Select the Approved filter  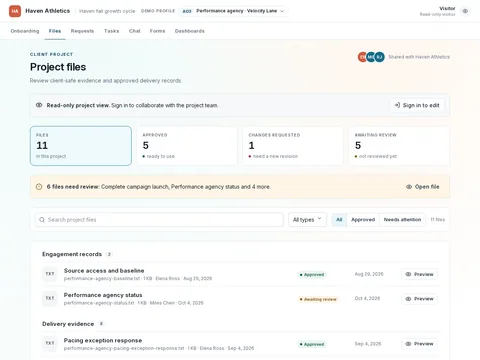[363, 220]
